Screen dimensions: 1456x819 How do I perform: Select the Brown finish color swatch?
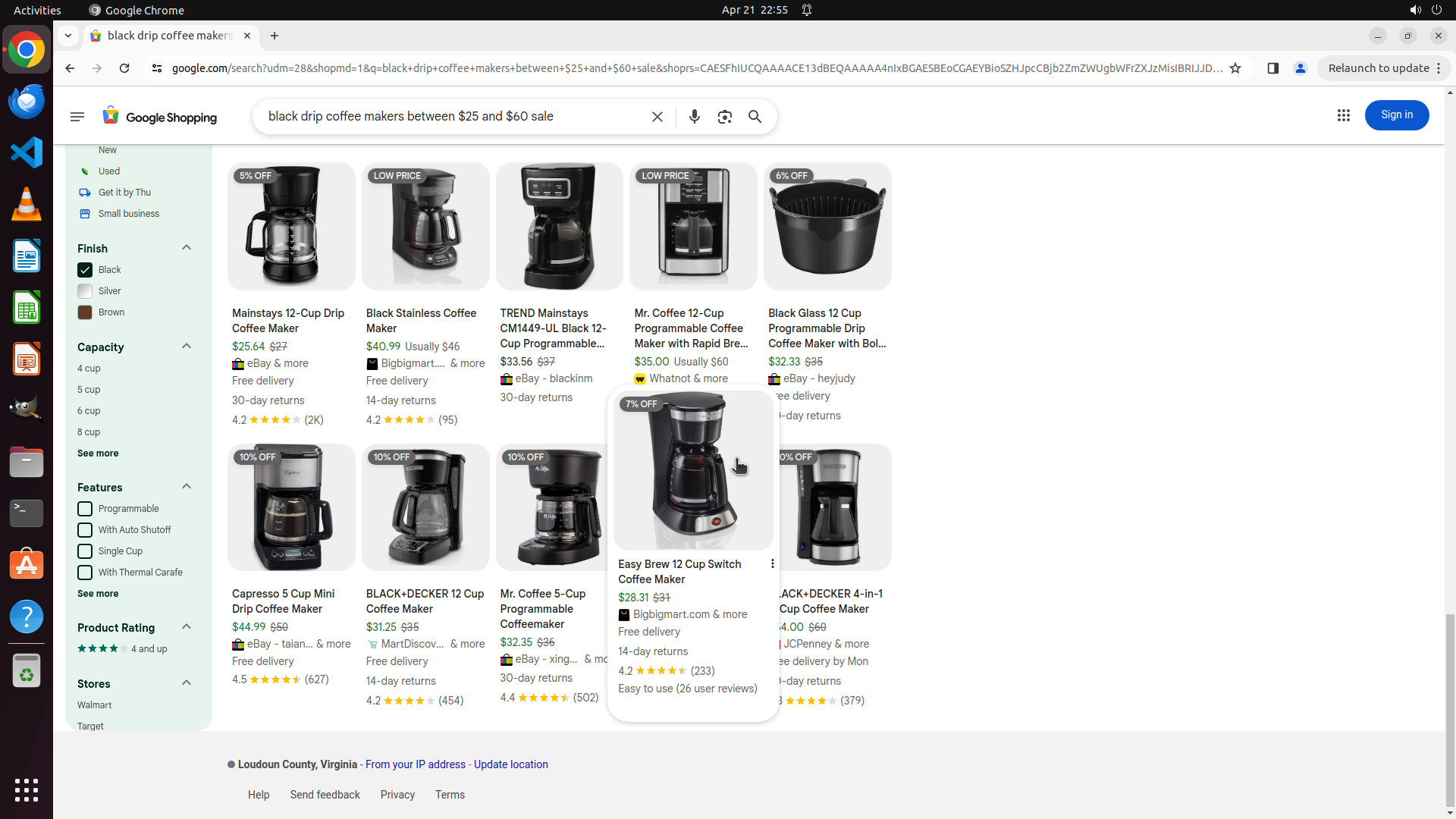85,312
